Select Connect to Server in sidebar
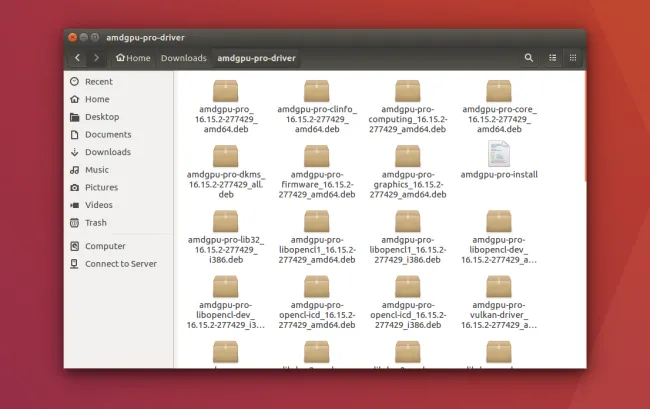Screen dimensions: 650x409 pyautogui.click(x=120, y=264)
